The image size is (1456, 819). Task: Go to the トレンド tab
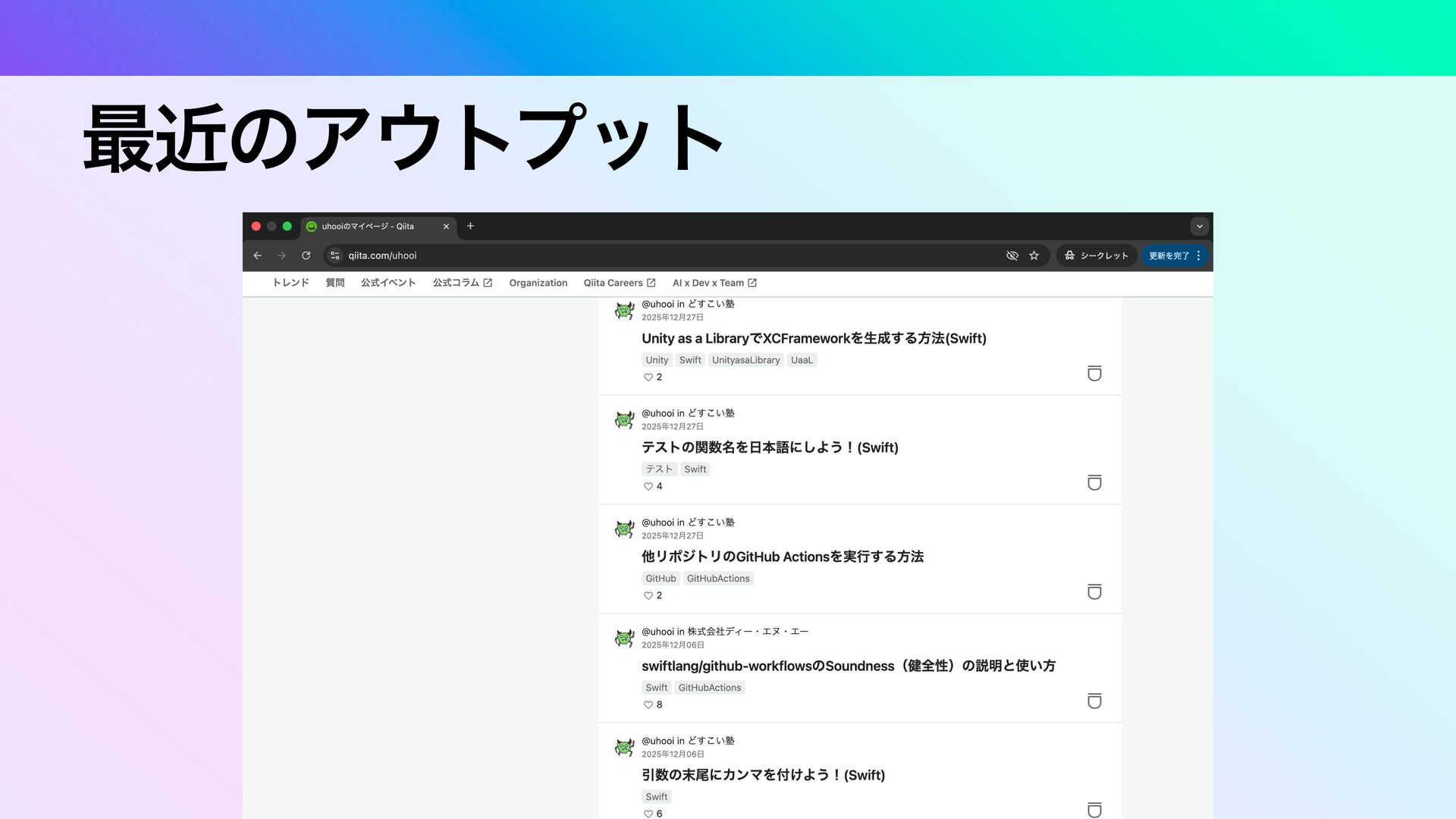(290, 283)
